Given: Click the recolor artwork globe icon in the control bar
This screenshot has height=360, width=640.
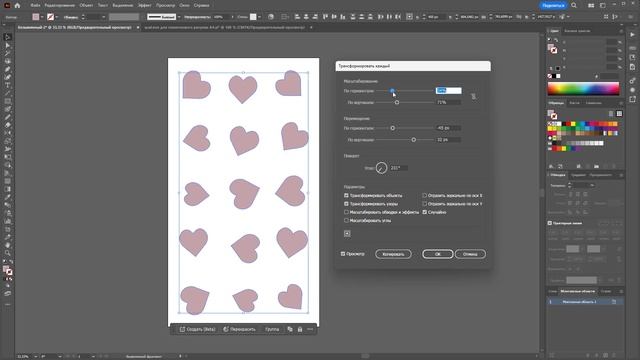Looking at the screenshot, I should click(x=271, y=17).
